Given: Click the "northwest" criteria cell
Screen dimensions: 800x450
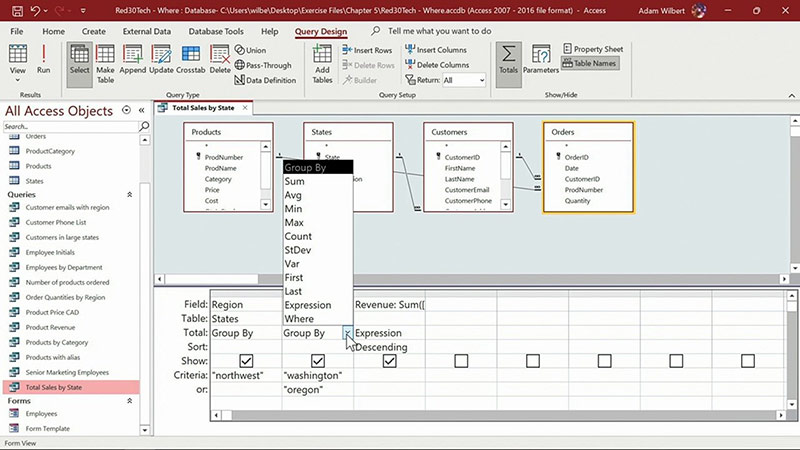Looking at the screenshot, I should click(x=246, y=376).
